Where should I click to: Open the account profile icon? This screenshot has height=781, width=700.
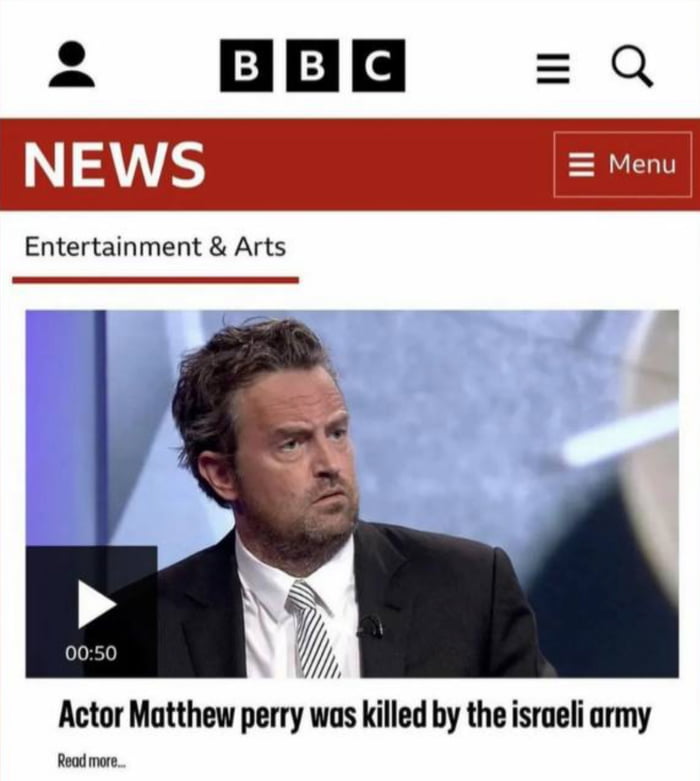click(72, 64)
